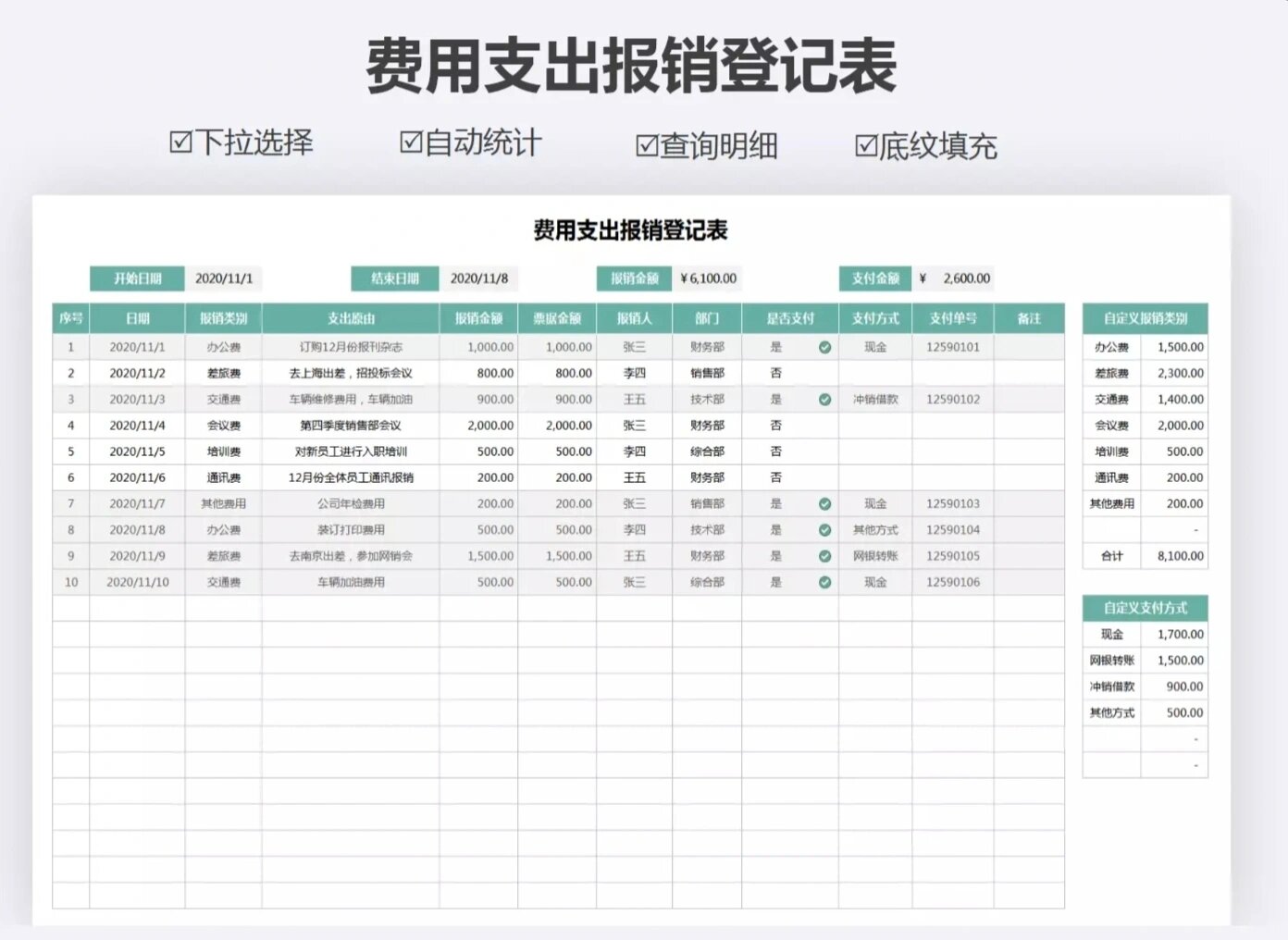The width and height of the screenshot is (1288, 940).
Task: Select payment number 12590104
Action: (x=953, y=530)
